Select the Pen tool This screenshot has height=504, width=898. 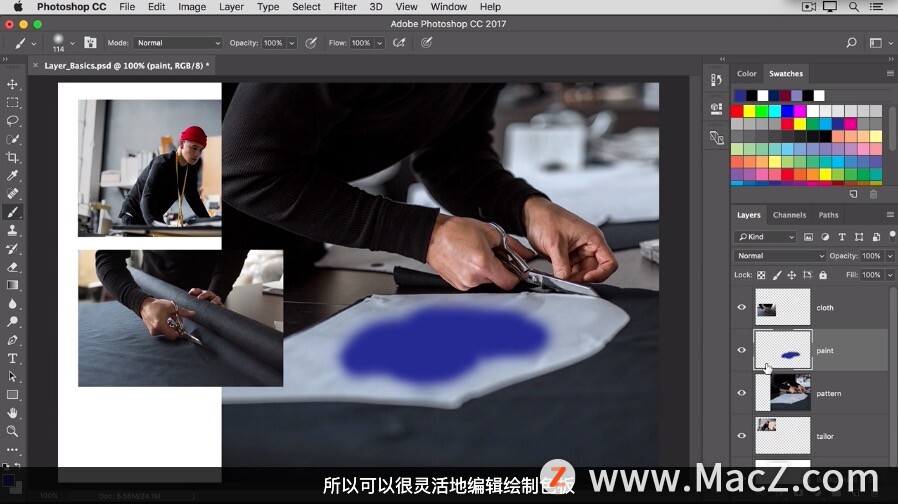click(12, 340)
